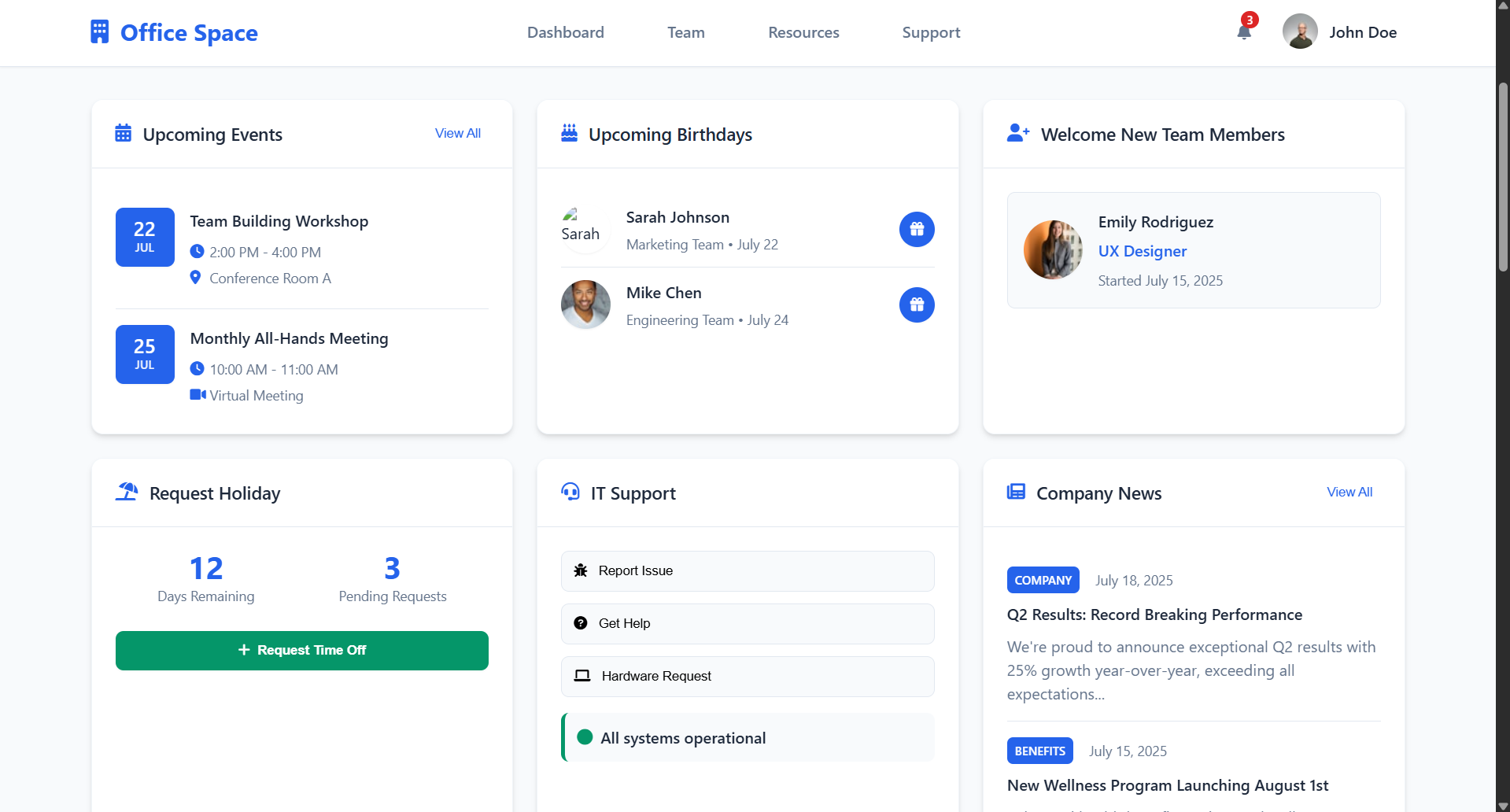The image size is (1510, 812).
Task: Open New Wellness Program Launching August 1st
Action: point(1168,785)
